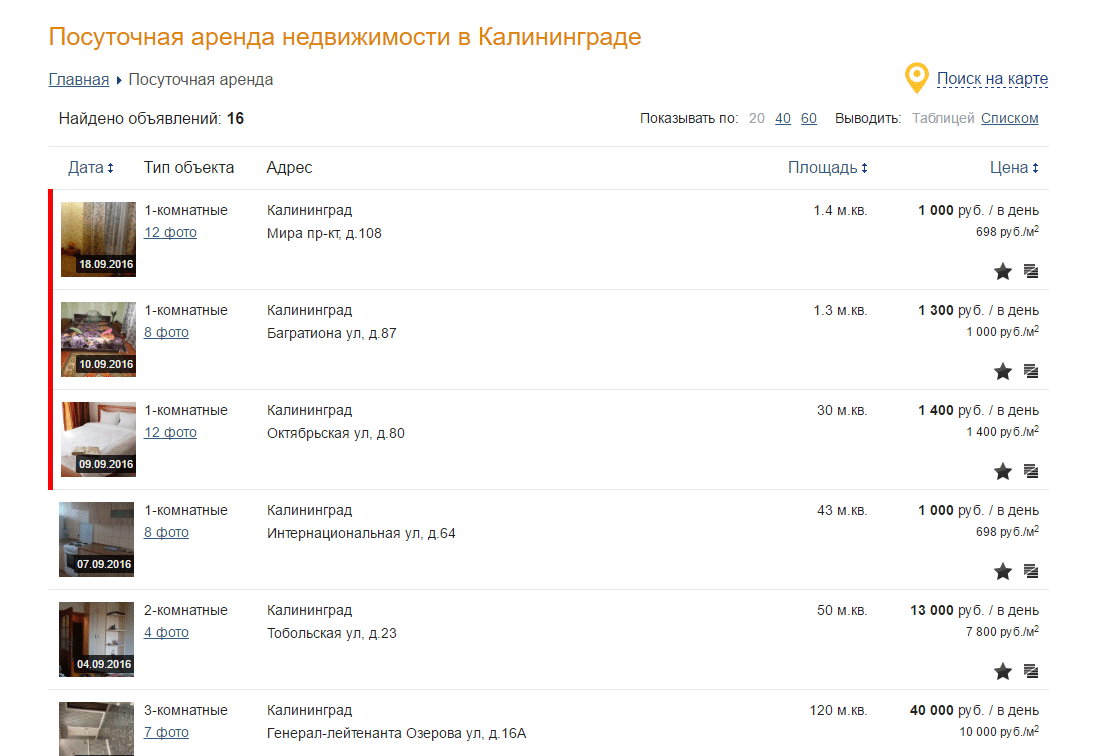
Task: Star the Мира пр-кт, д.108 listing
Action: pyautogui.click(x=1003, y=271)
